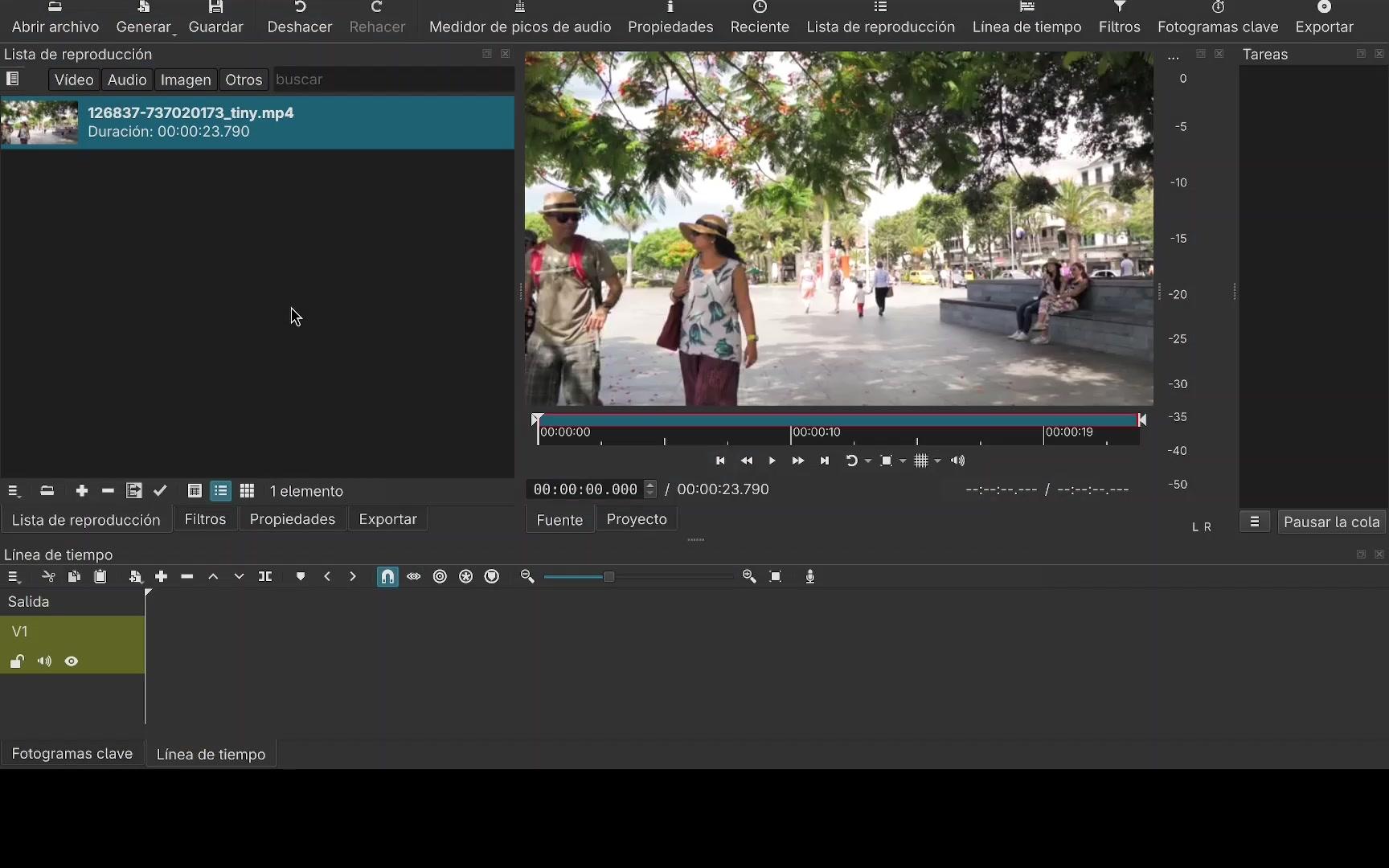This screenshot has width=1389, height=868.
Task: Click the timeline zoom slider handle
Action: (608, 576)
